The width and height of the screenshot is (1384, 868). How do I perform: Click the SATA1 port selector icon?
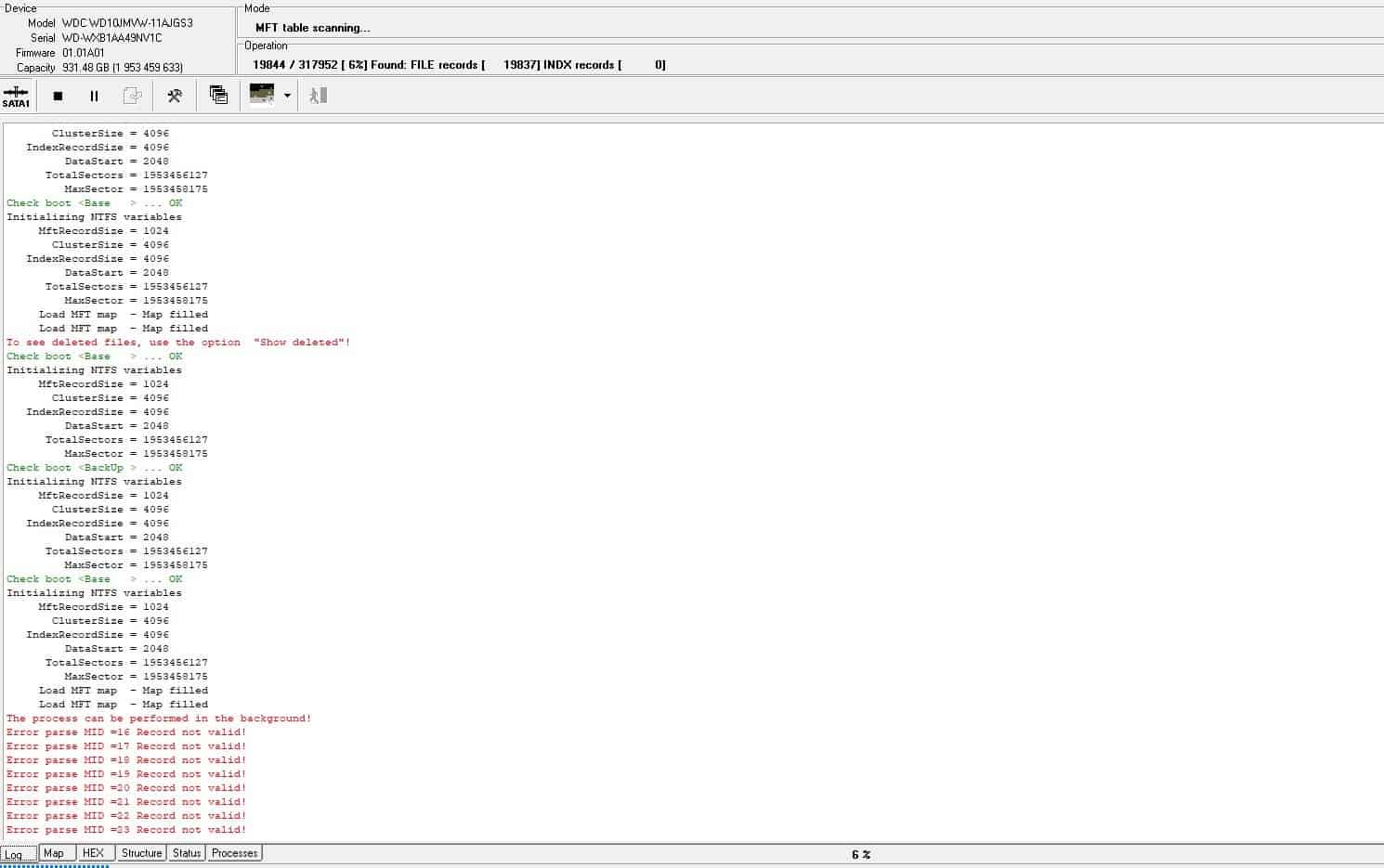(x=16, y=96)
